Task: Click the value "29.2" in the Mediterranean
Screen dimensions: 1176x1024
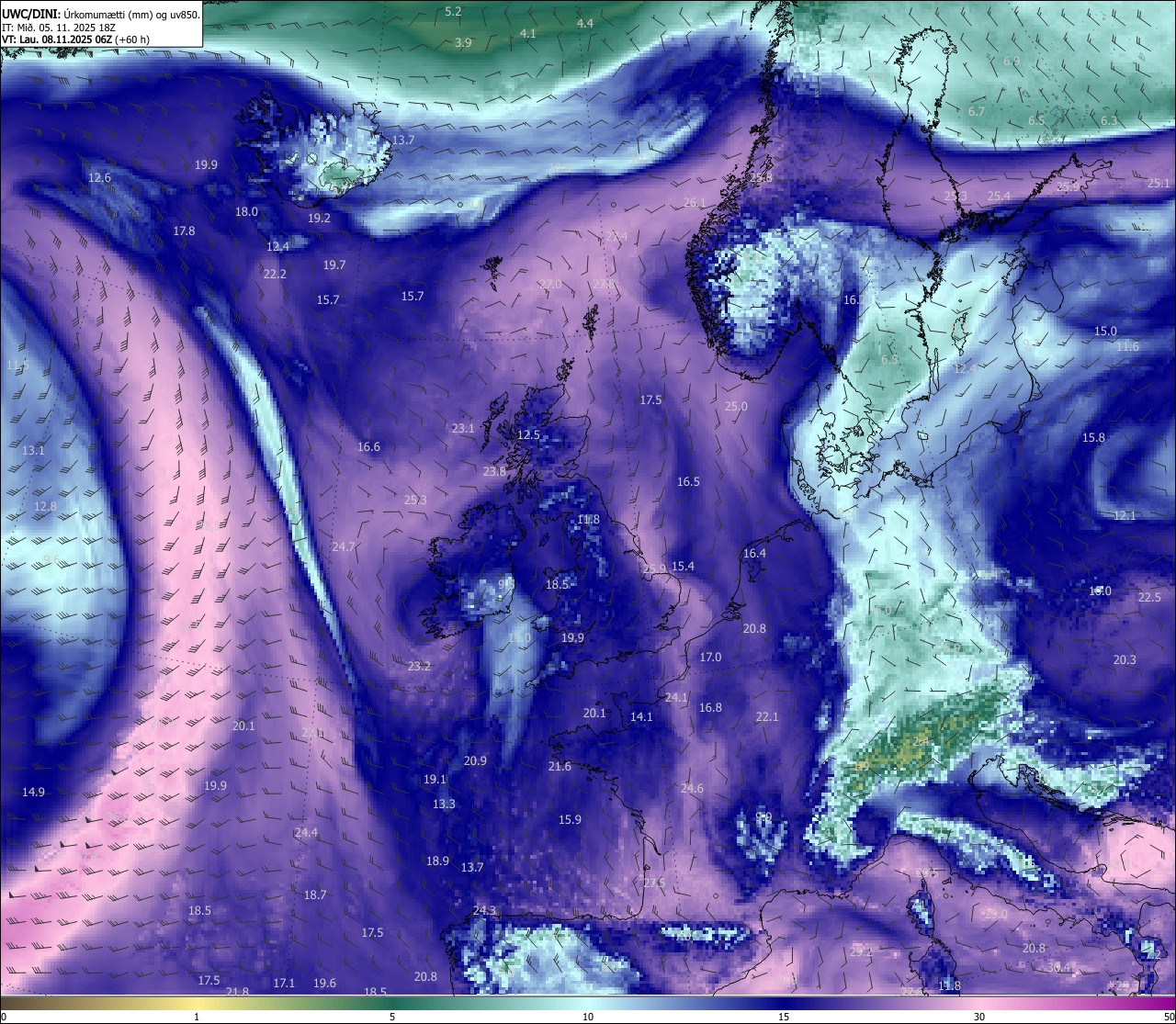Action: point(861,951)
